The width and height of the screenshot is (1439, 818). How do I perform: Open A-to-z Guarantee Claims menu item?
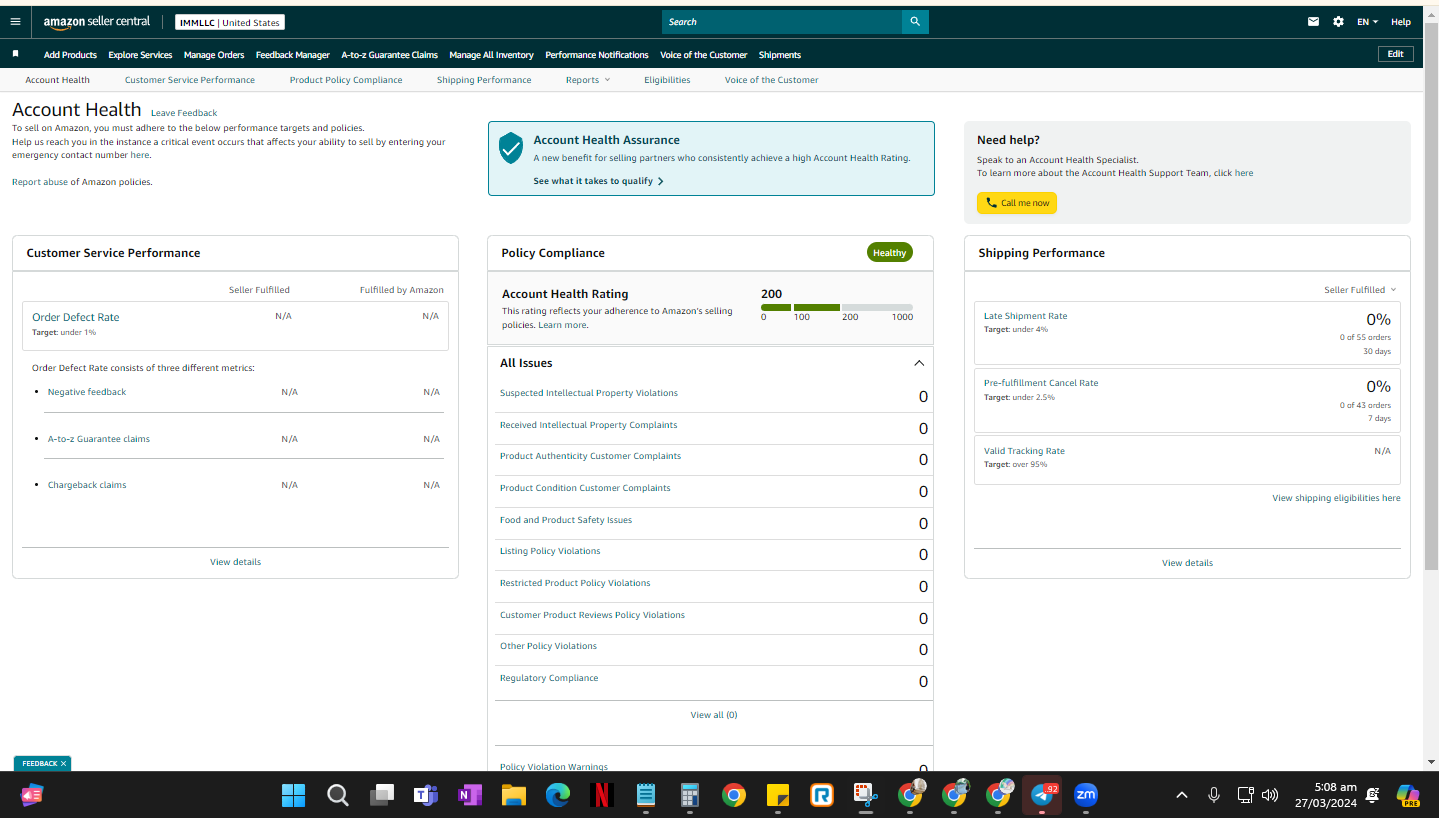(x=389, y=55)
